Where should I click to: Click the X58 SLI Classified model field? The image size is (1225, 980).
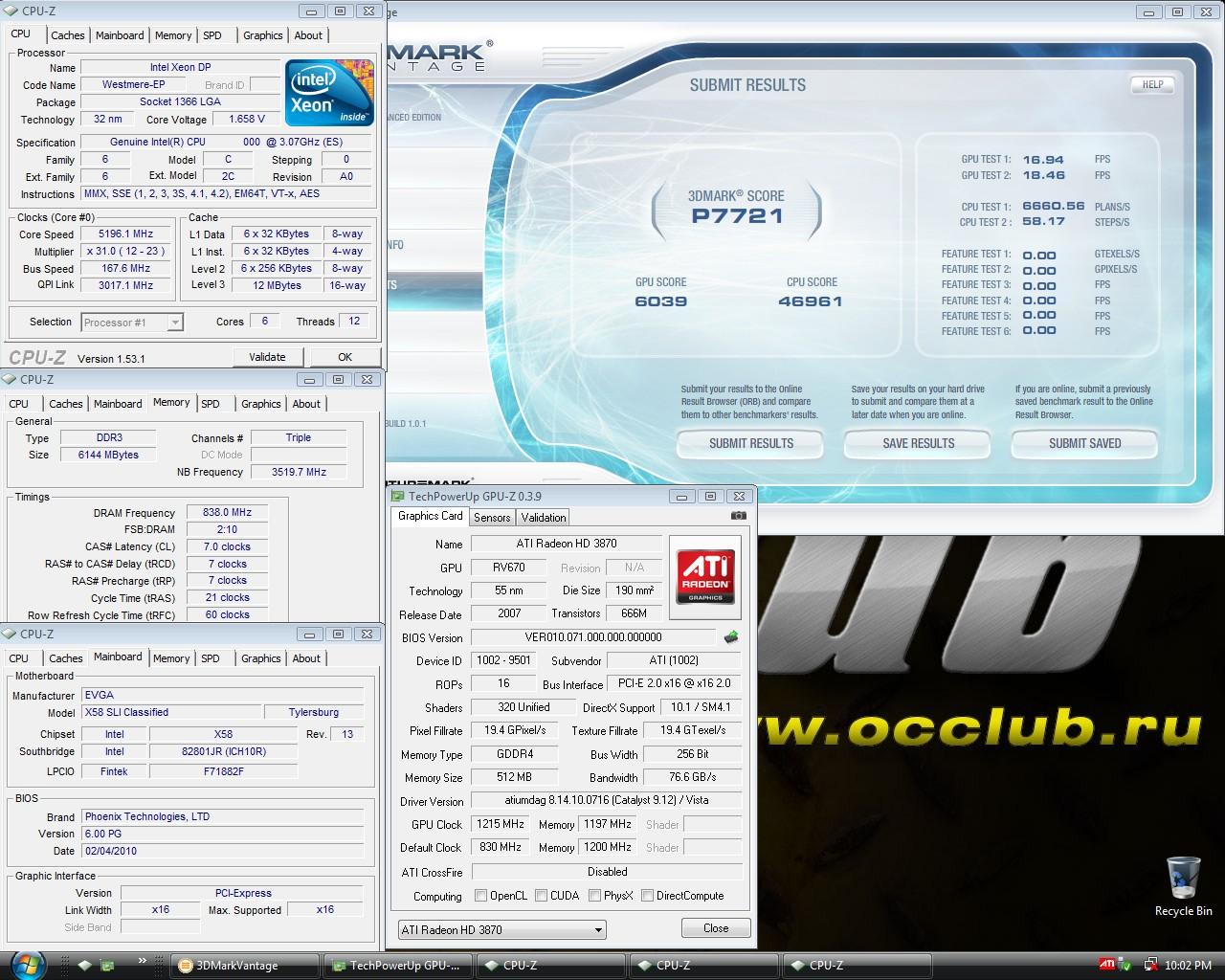pos(171,713)
